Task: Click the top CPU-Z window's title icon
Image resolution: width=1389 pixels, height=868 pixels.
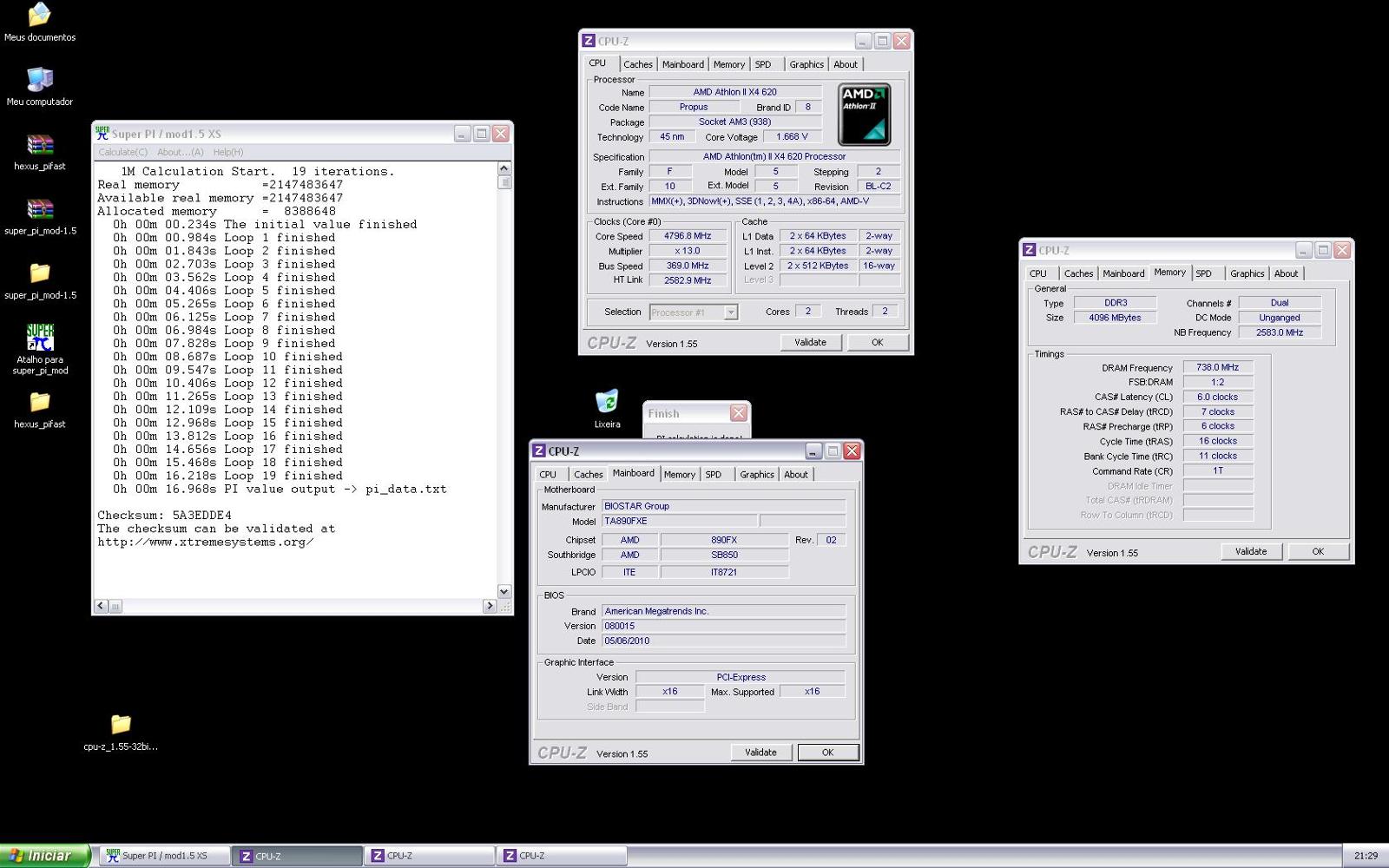Action: click(x=589, y=41)
